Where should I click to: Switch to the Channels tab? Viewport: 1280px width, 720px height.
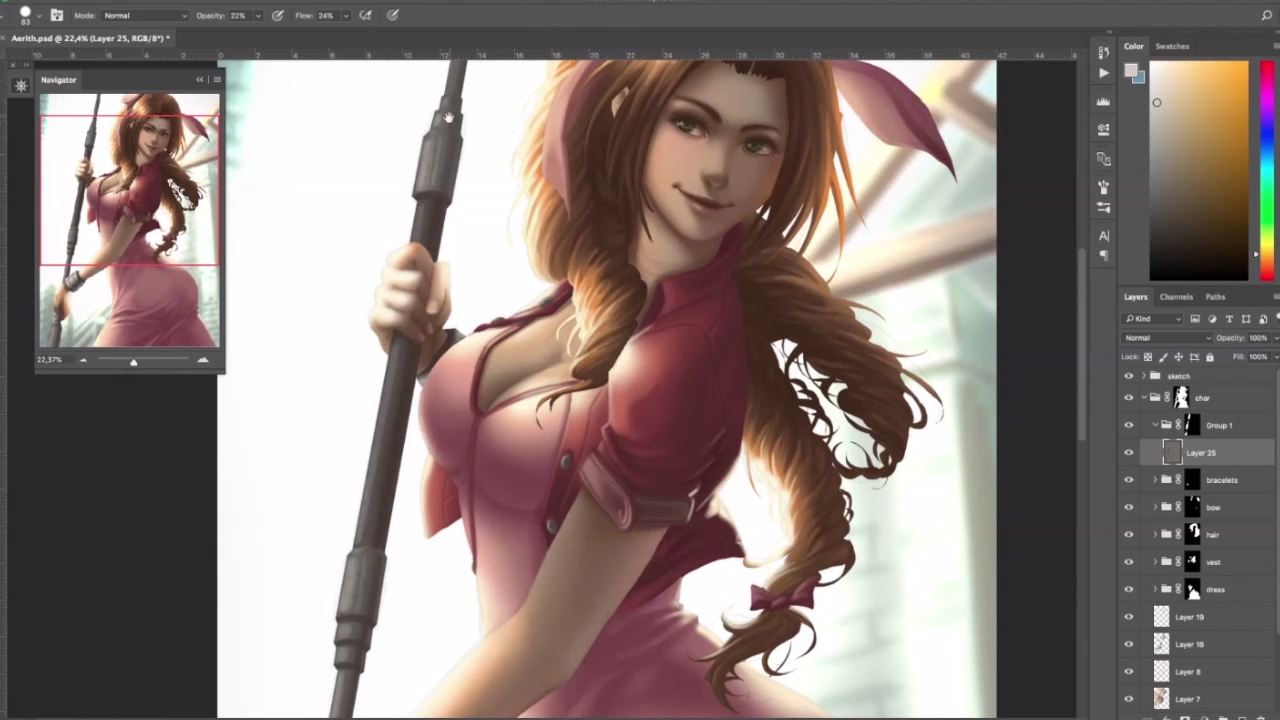click(1176, 297)
